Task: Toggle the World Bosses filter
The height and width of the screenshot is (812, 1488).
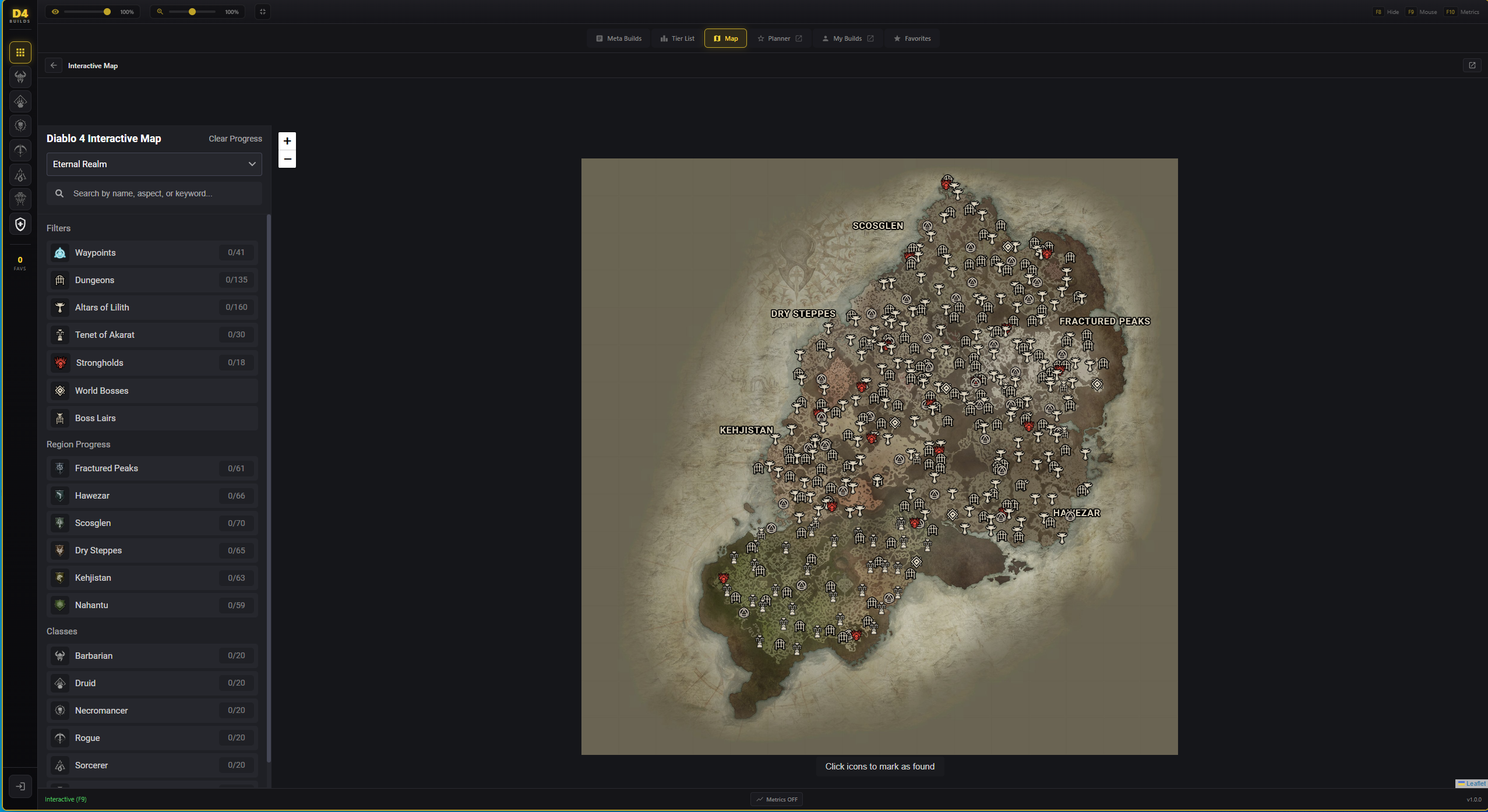Action: click(x=152, y=391)
